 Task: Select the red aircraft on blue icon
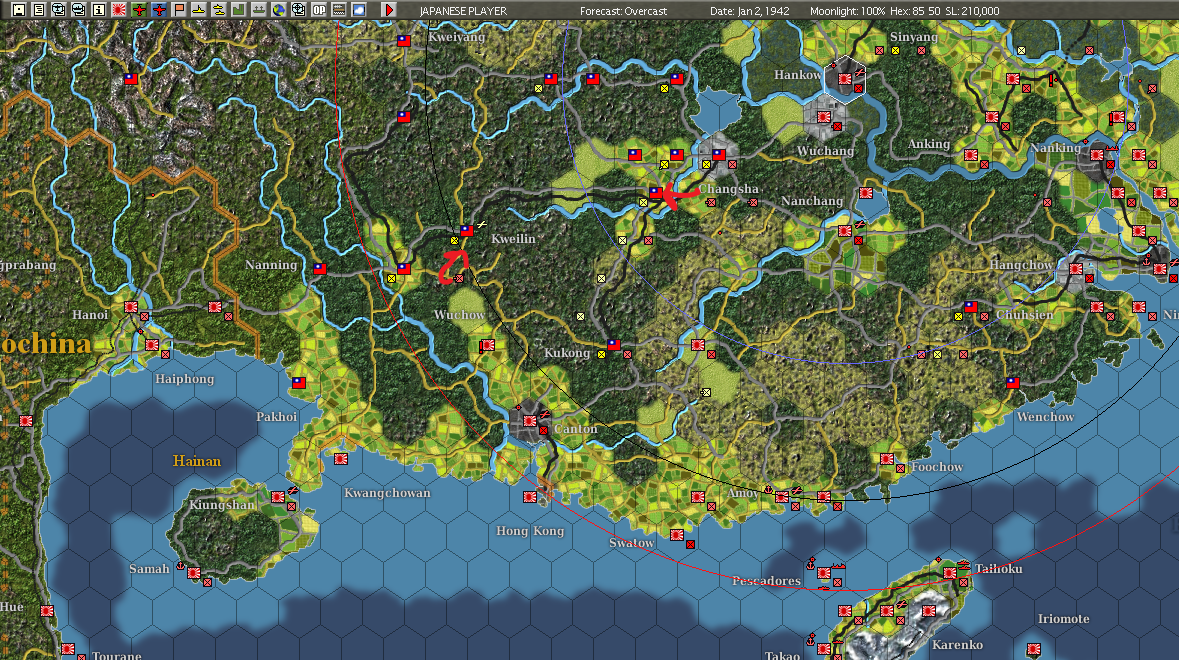pyautogui.click(x=159, y=10)
